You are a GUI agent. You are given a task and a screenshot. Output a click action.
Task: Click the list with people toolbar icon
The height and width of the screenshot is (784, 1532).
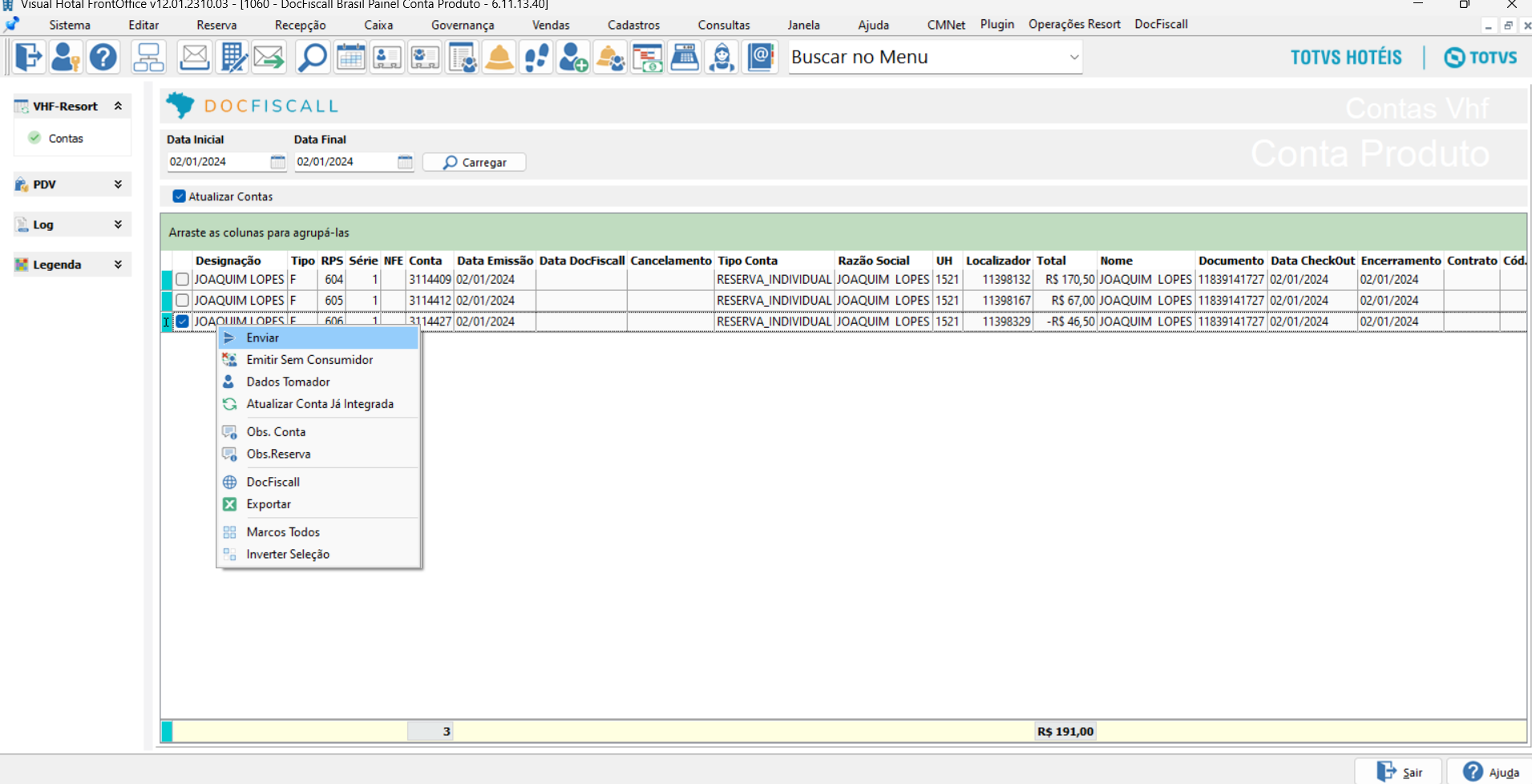tap(463, 58)
